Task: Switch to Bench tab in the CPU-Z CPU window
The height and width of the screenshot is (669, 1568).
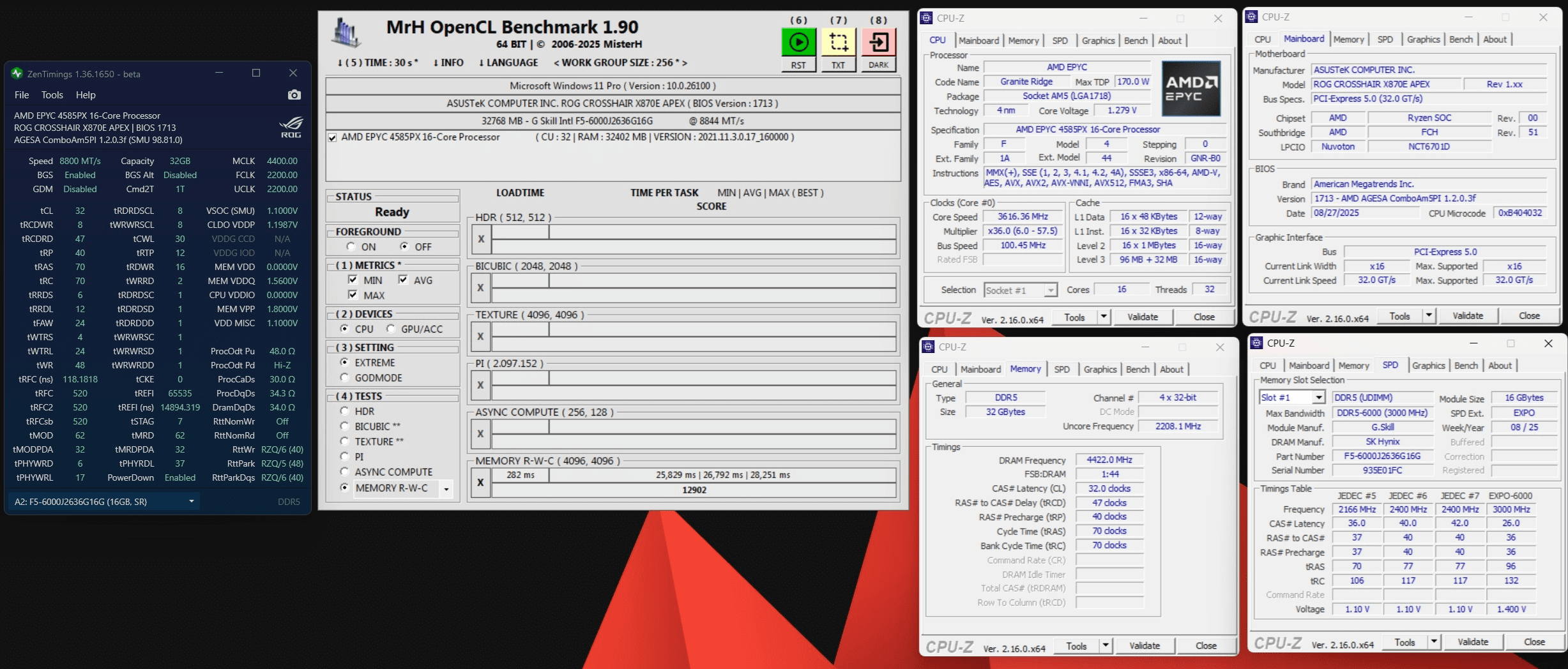Action: tap(1136, 41)
